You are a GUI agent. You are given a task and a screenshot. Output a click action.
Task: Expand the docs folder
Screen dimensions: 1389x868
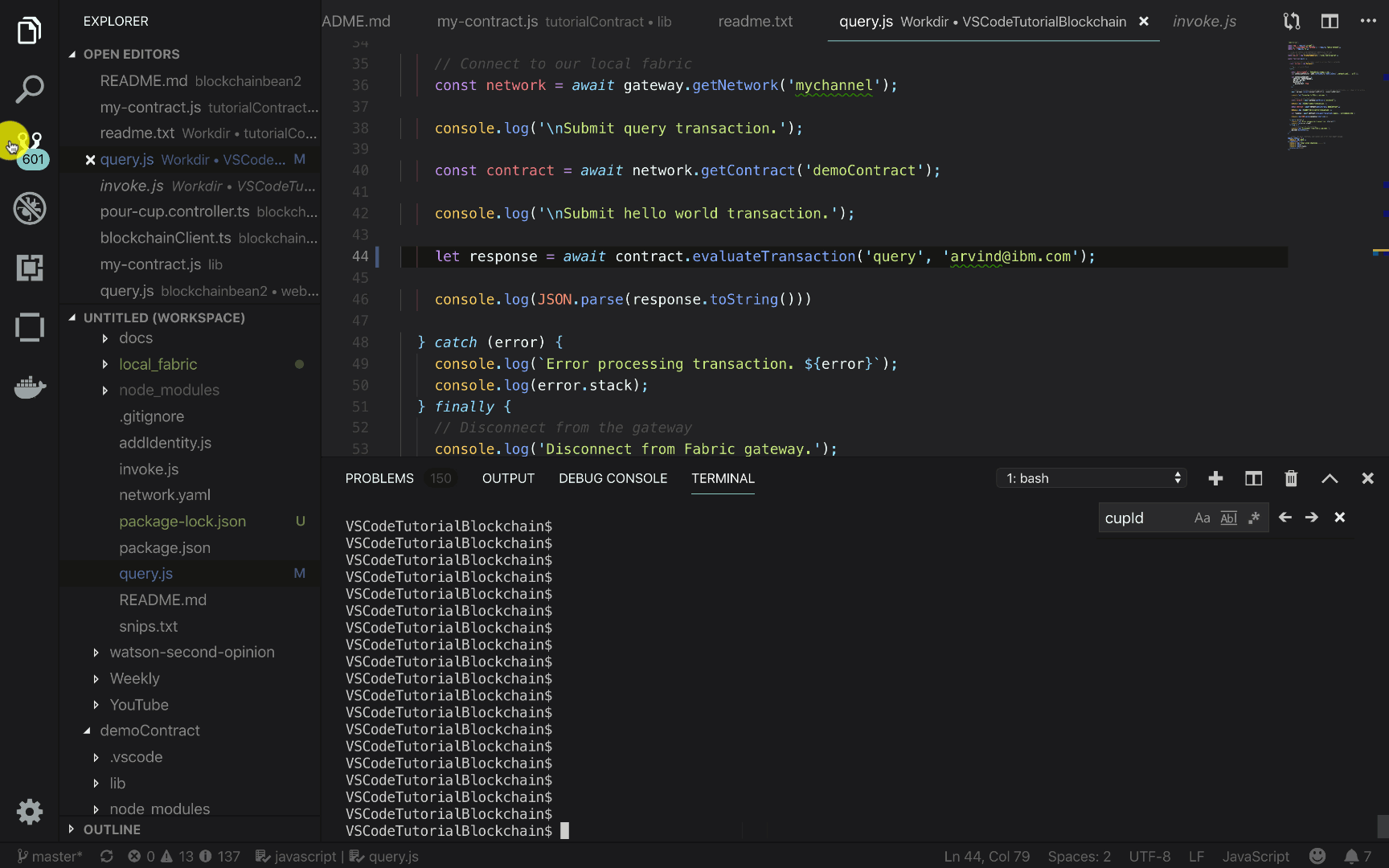[135, 338]
